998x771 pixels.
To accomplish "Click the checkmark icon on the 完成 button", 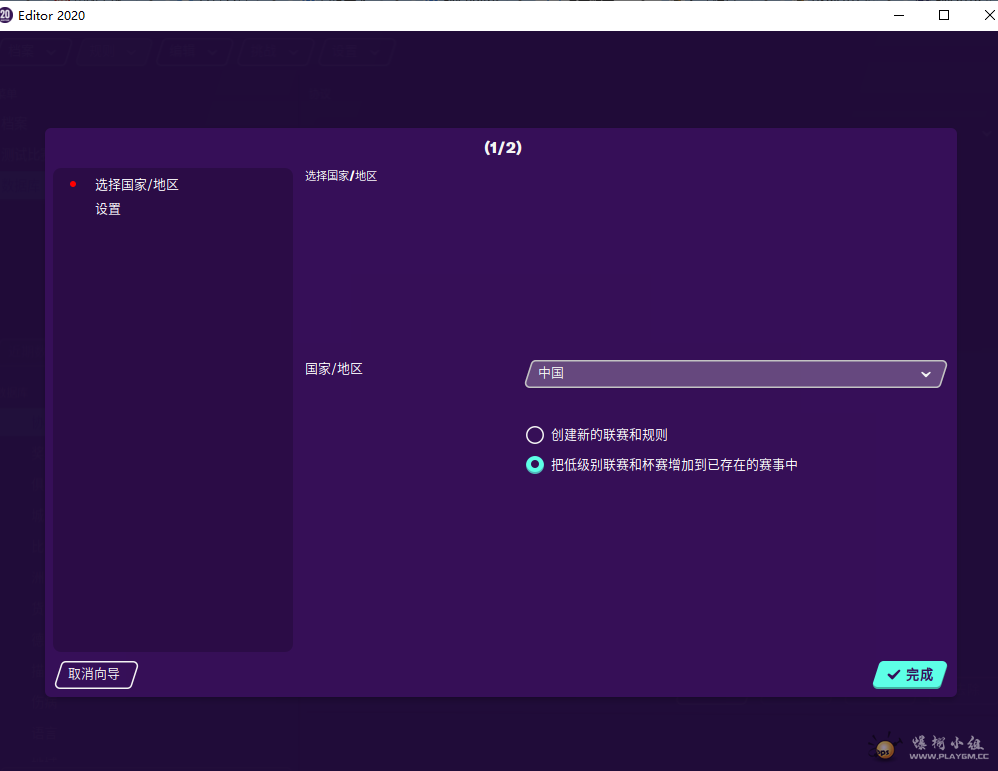I will coord(893,675).
